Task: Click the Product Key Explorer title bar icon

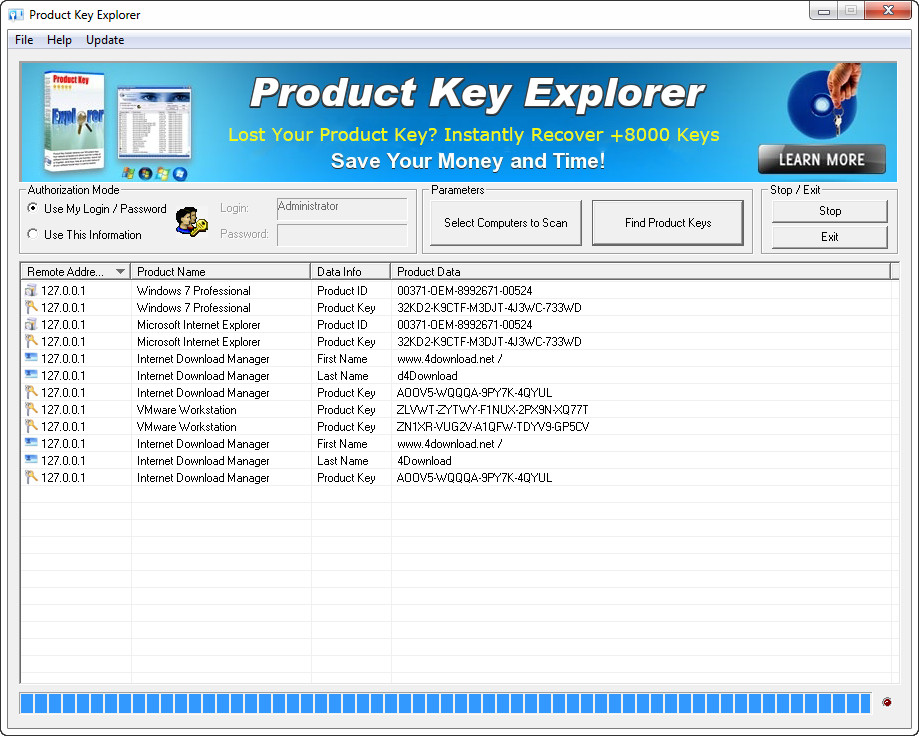Action: click(16, 15)
